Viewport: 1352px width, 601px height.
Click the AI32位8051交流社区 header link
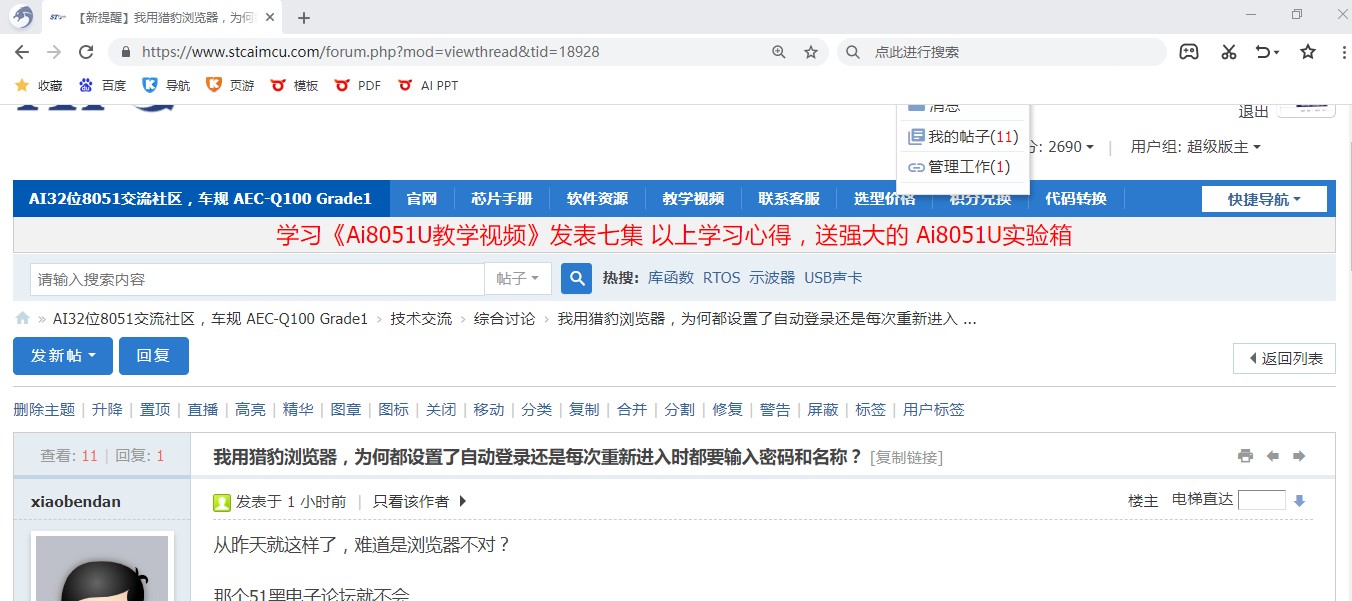pos(200,199)
